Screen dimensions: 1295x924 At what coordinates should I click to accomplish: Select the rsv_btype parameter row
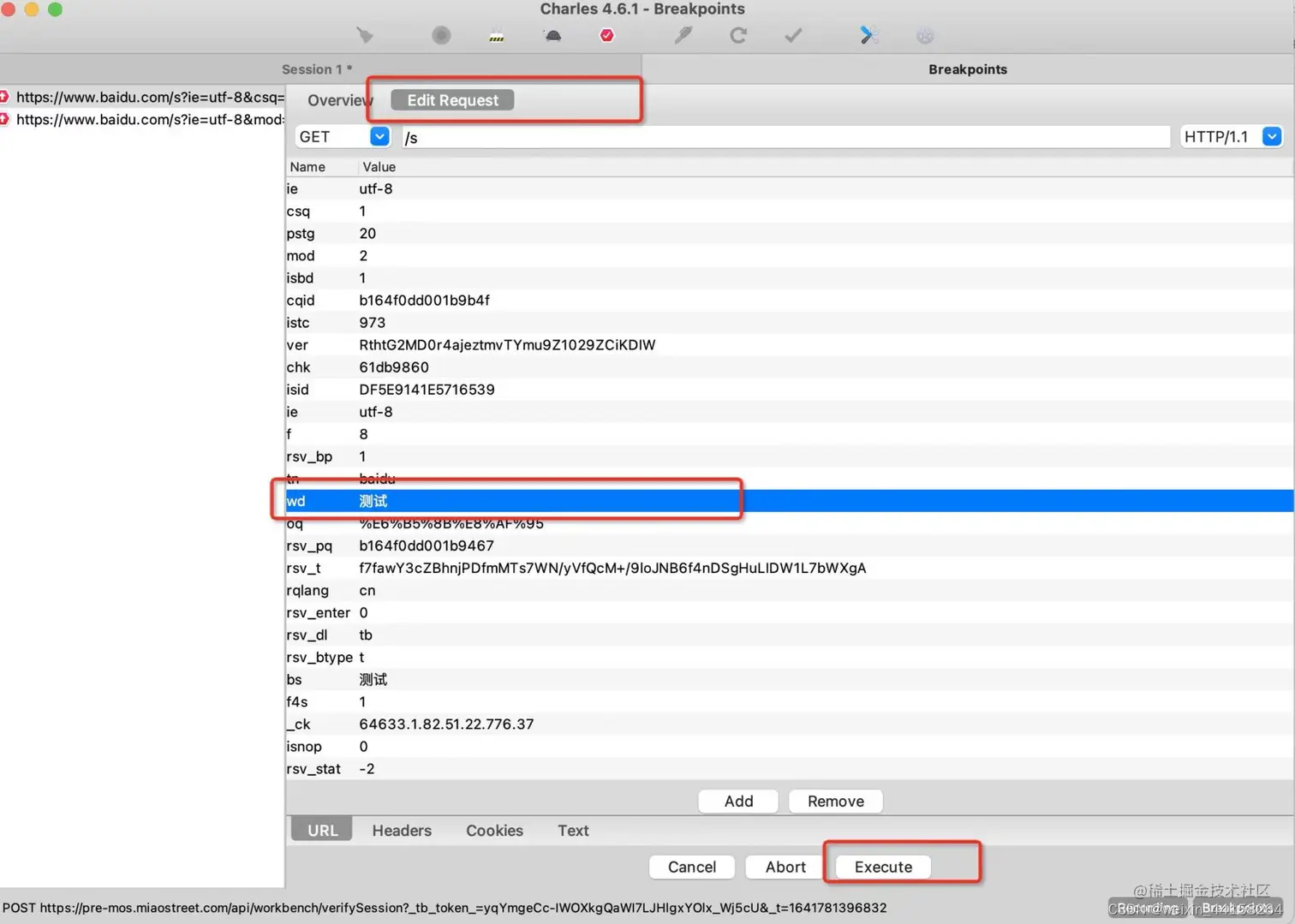tap(790, 657)
